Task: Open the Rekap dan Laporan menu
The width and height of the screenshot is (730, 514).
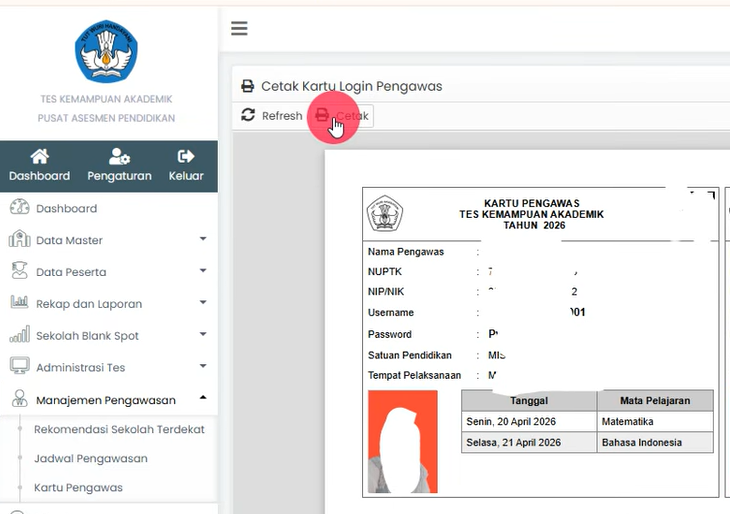Action: (x=89, y=304)
